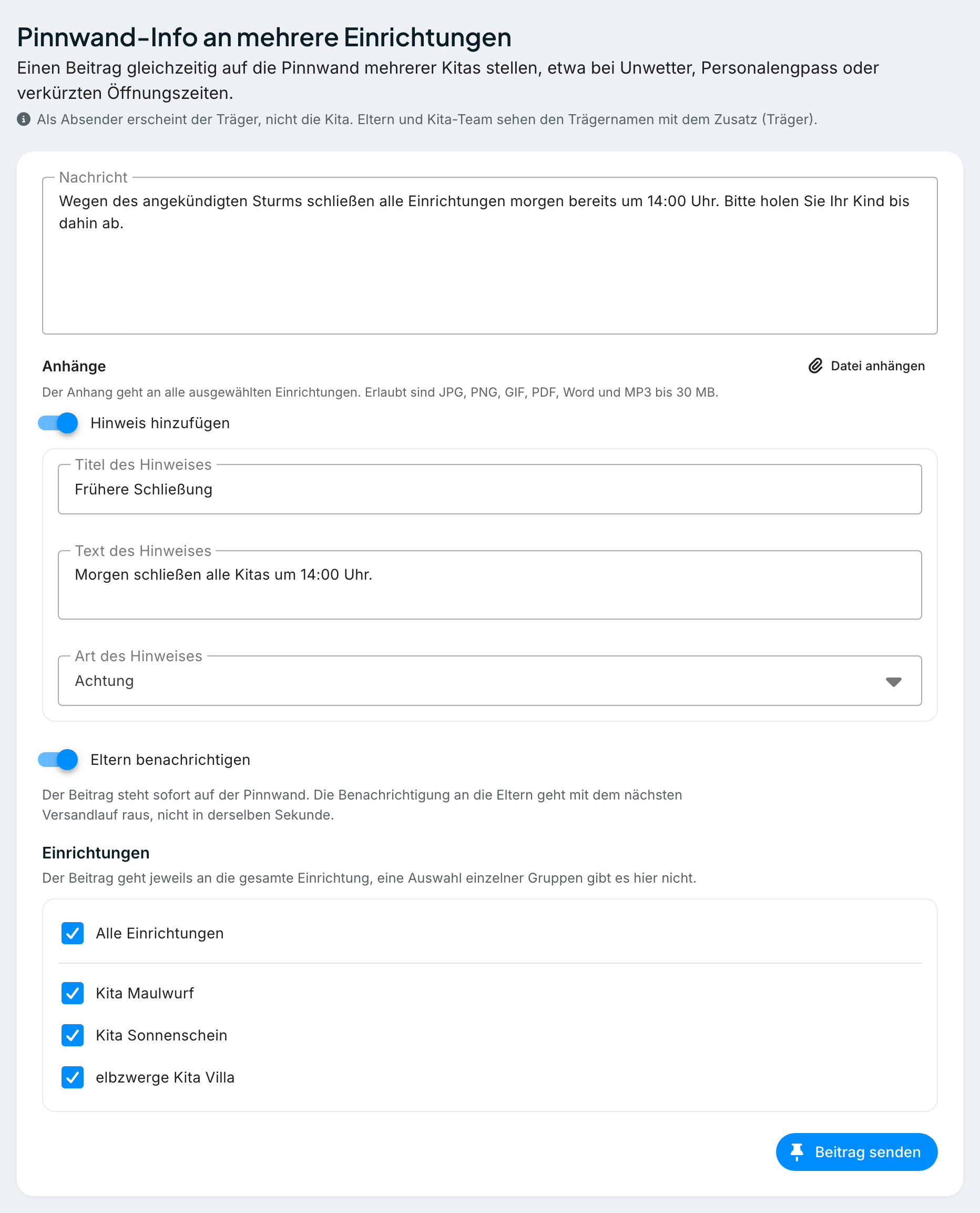Viewport: 980px width, 1213px height.
Task: Click the Kita Maulwurf label text
Action: pos(145,993)
